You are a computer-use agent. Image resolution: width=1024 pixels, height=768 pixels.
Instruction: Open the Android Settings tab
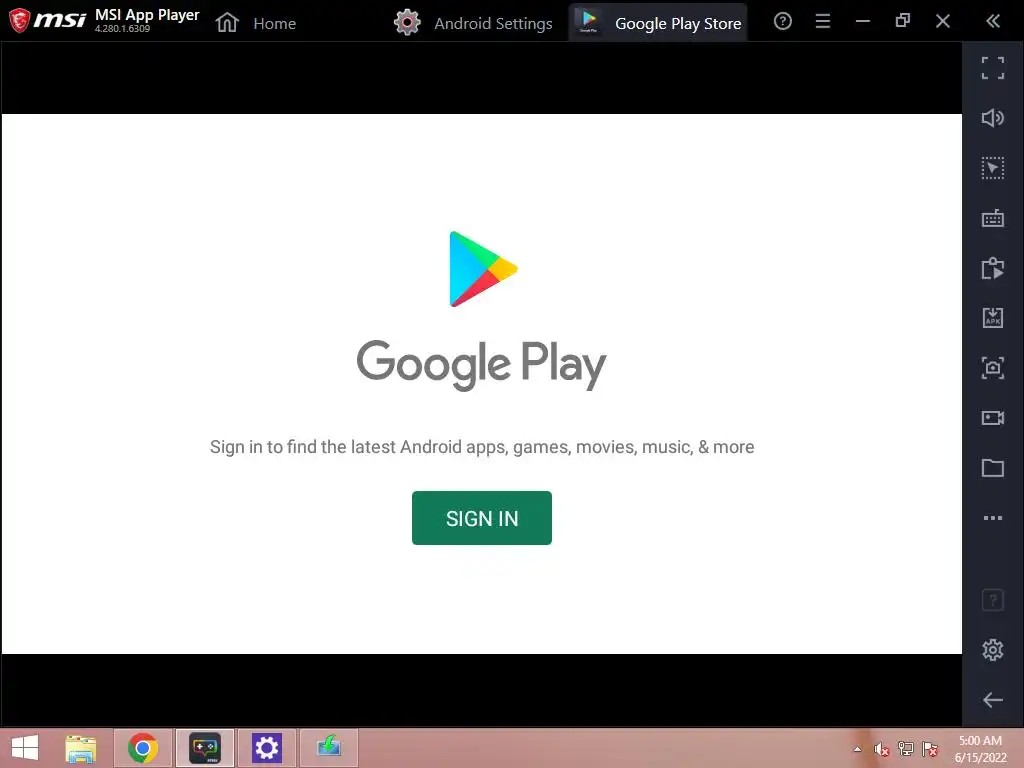tap(473, 23)
